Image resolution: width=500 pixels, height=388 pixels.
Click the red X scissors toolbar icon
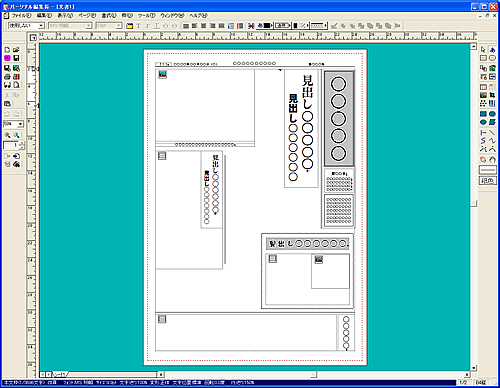point(251,26)
